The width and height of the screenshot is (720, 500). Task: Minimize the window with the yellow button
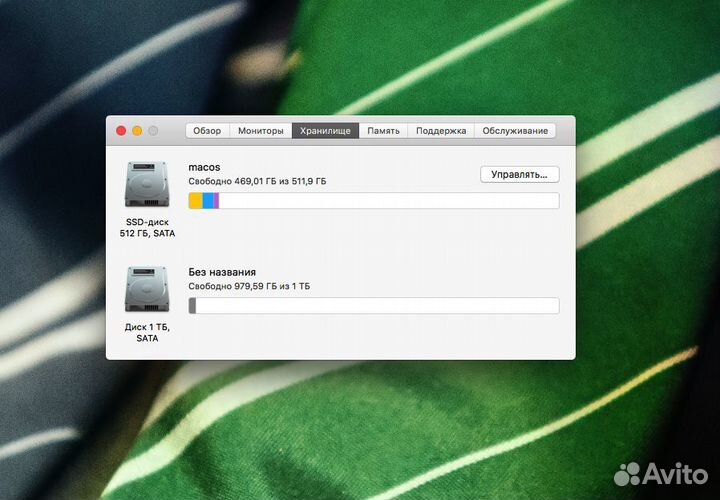137,131
